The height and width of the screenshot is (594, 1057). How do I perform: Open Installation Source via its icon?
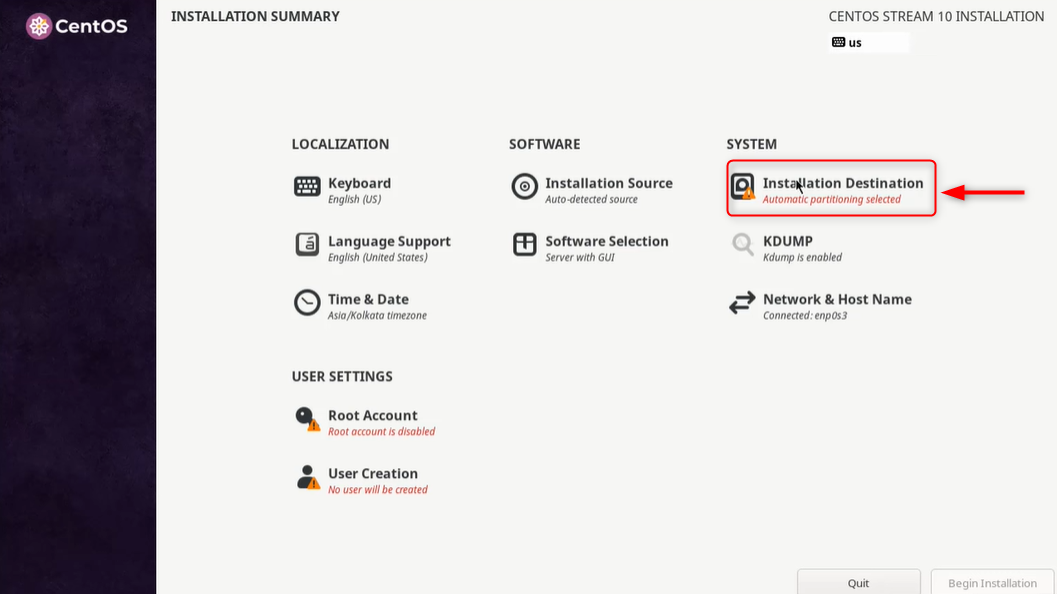[524, 186]
